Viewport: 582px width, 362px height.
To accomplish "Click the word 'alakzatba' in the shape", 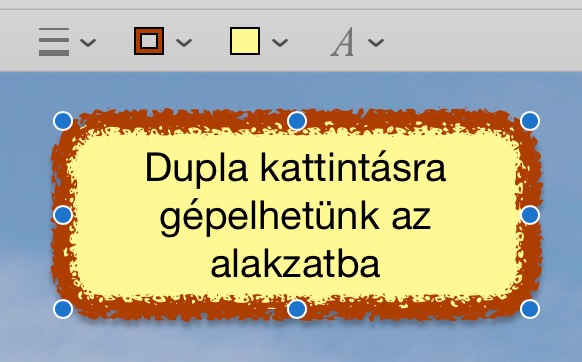I will (x=295, y=263).
